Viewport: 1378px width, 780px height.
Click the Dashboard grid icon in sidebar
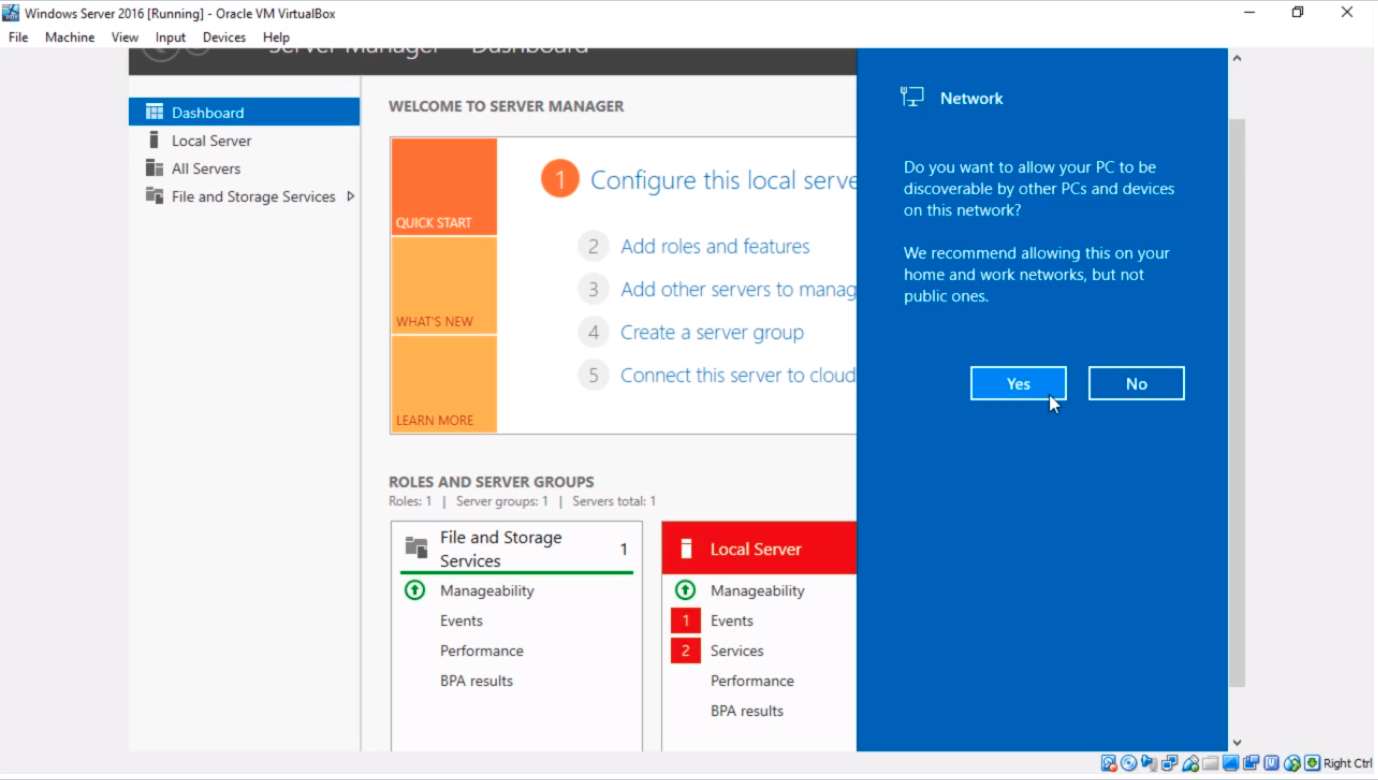154,112
